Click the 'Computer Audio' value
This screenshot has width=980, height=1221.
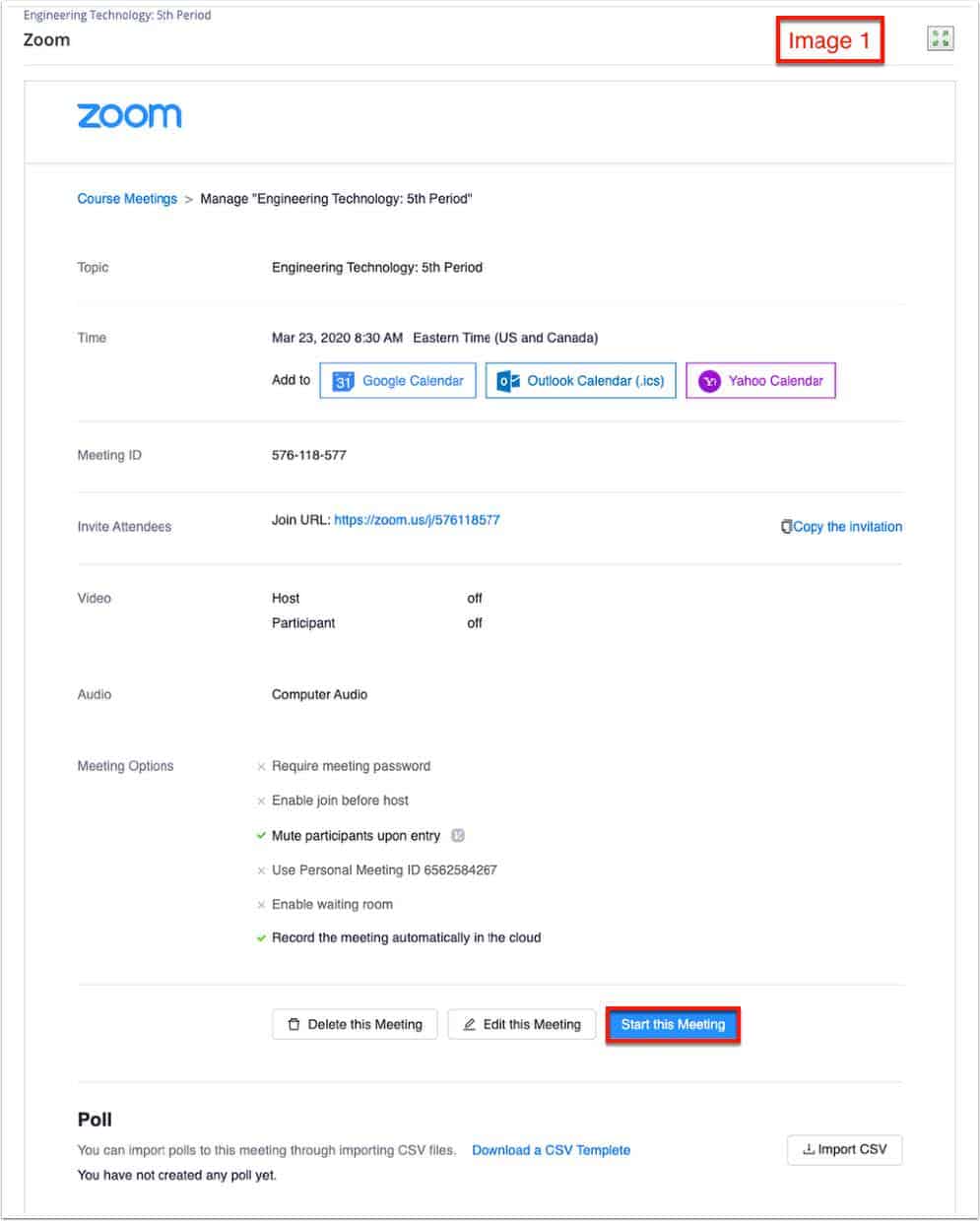pos(319,694)
